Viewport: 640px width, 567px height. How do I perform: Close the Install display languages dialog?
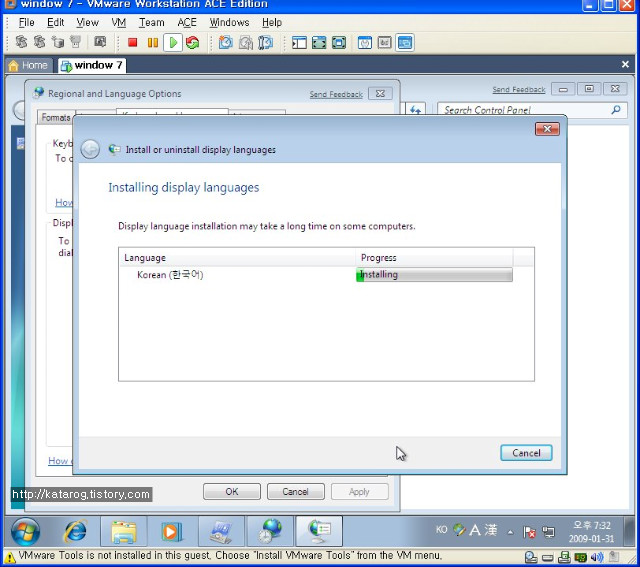pyautogui.click(x=547, y=129)
